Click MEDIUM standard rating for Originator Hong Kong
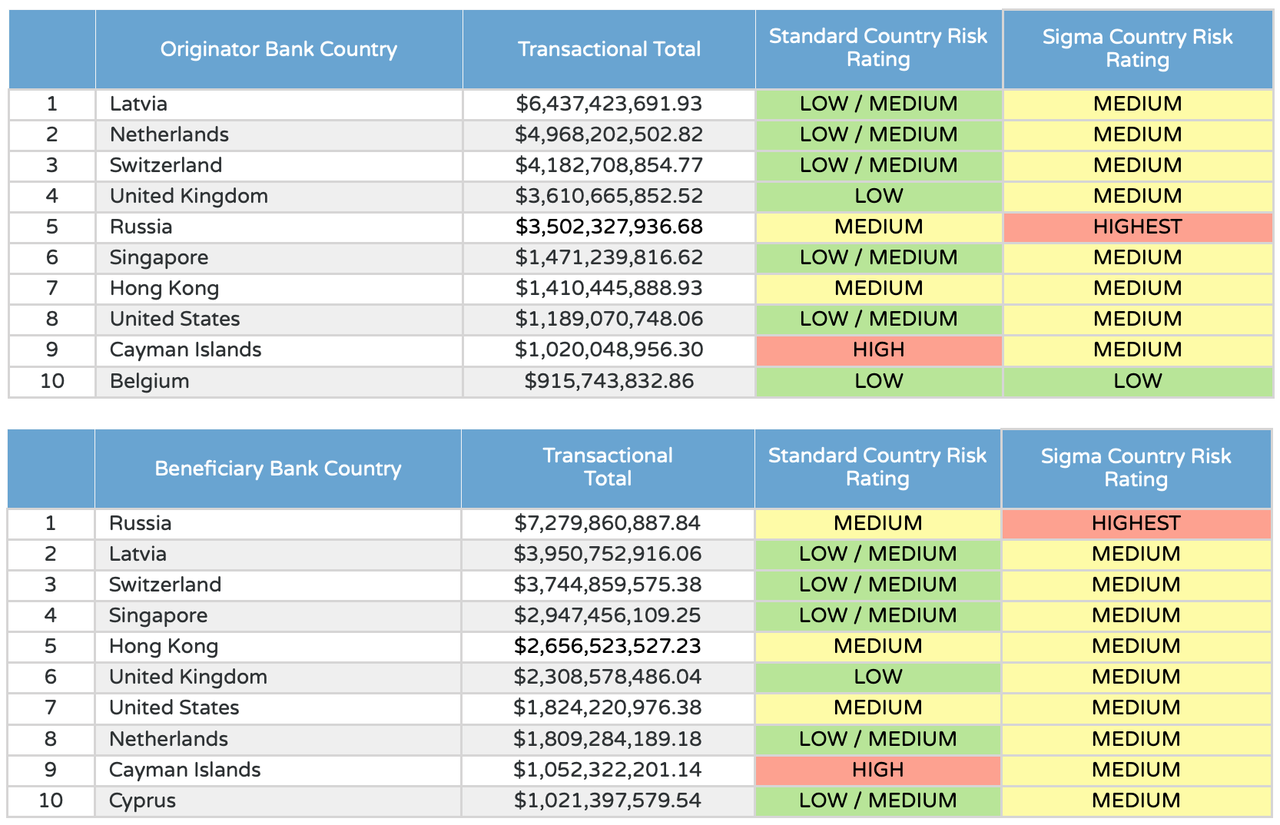The height and width of the screenshot is (825, 1280). pyautogui.click(x=879, y=289)
